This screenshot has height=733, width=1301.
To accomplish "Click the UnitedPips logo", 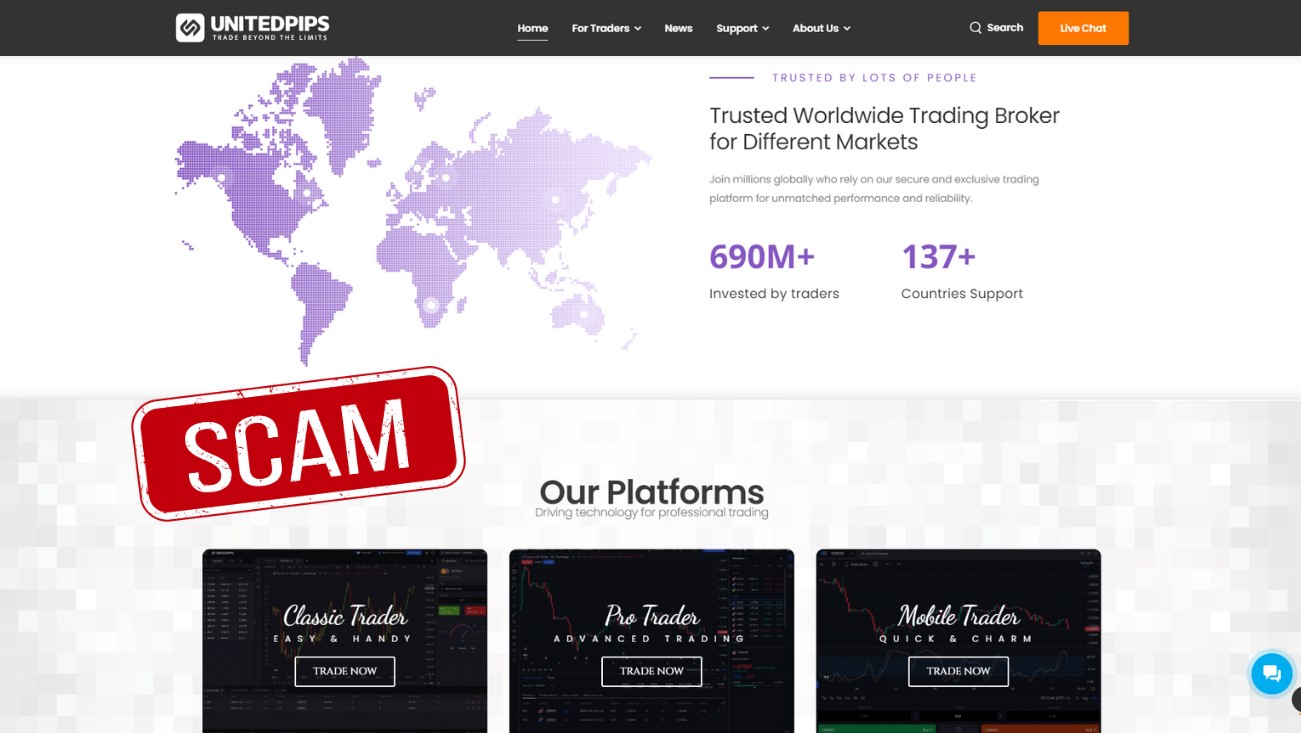I will 253,27.
